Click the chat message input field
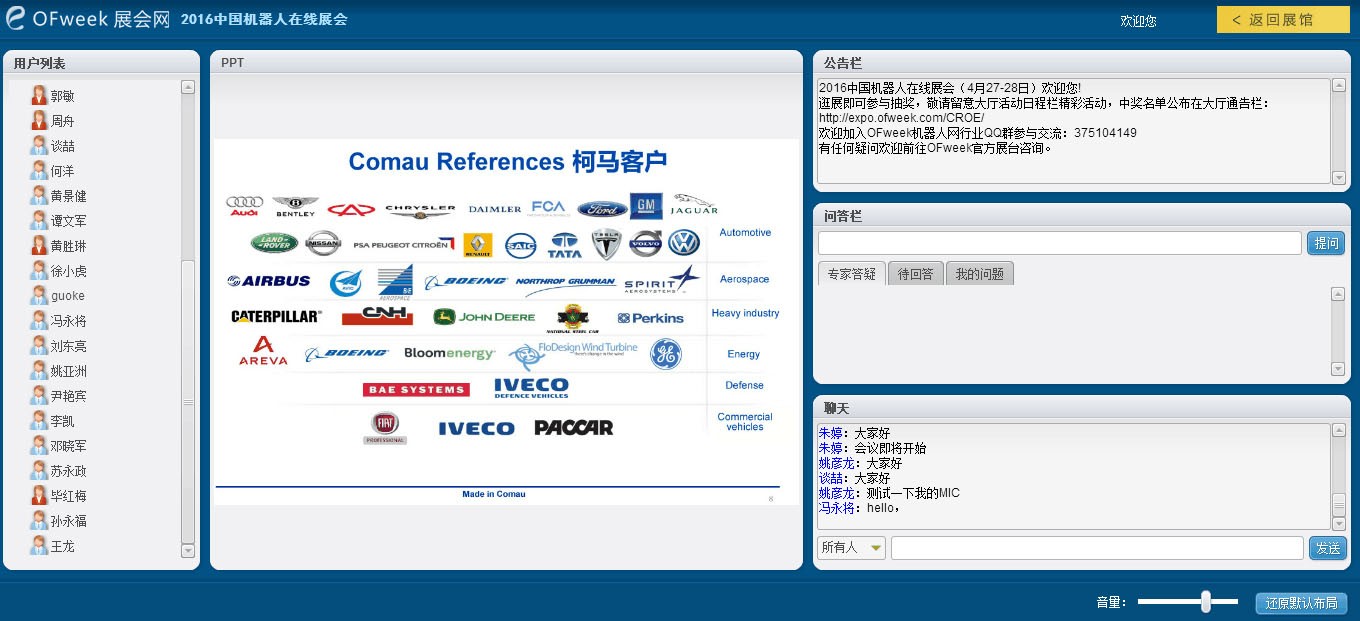This screenshot has width=1360, height=621. point(1097,548)
